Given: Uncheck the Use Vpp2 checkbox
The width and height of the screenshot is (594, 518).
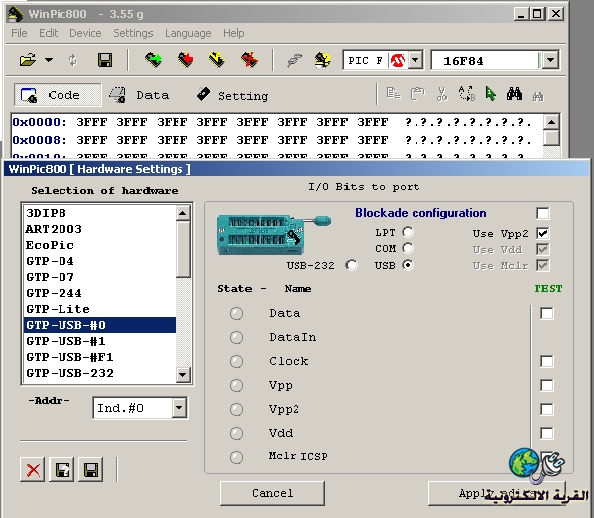Looking at the screenshot, I should coord(542,233).
